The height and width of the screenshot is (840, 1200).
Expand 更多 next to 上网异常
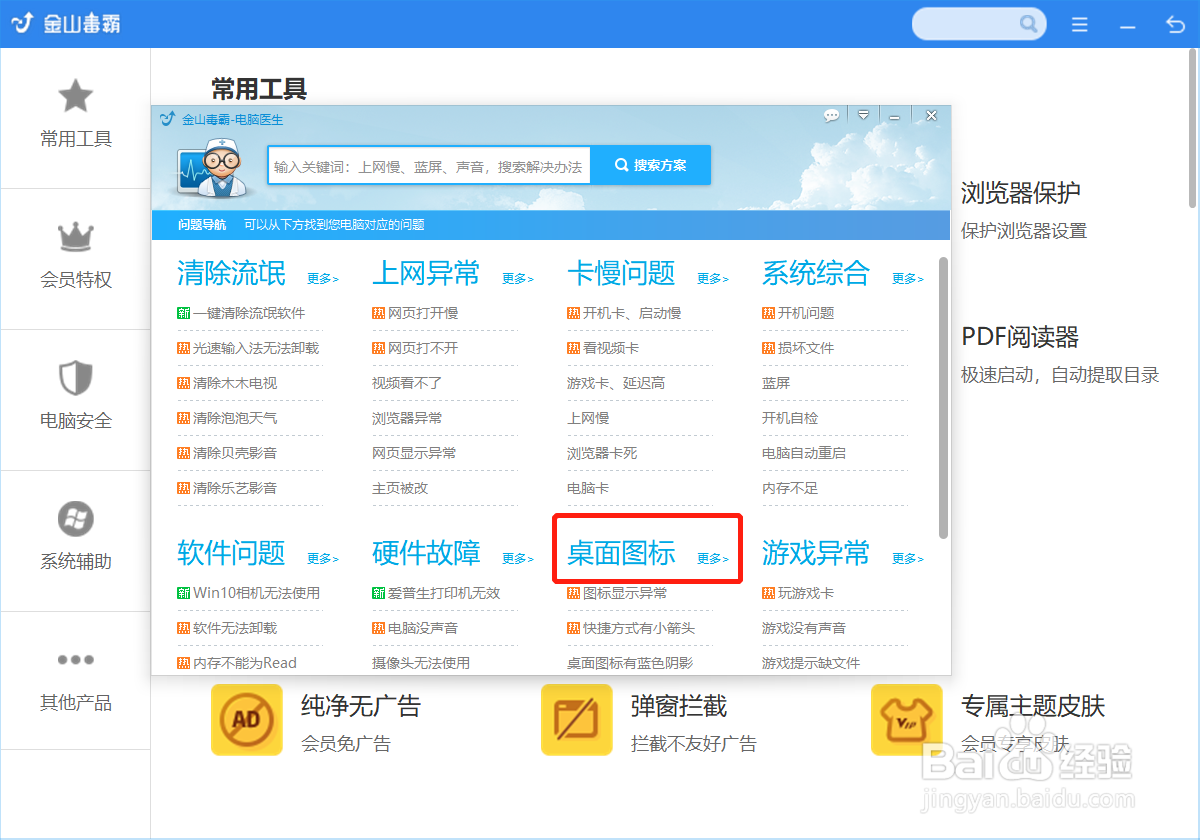[518, 279]
